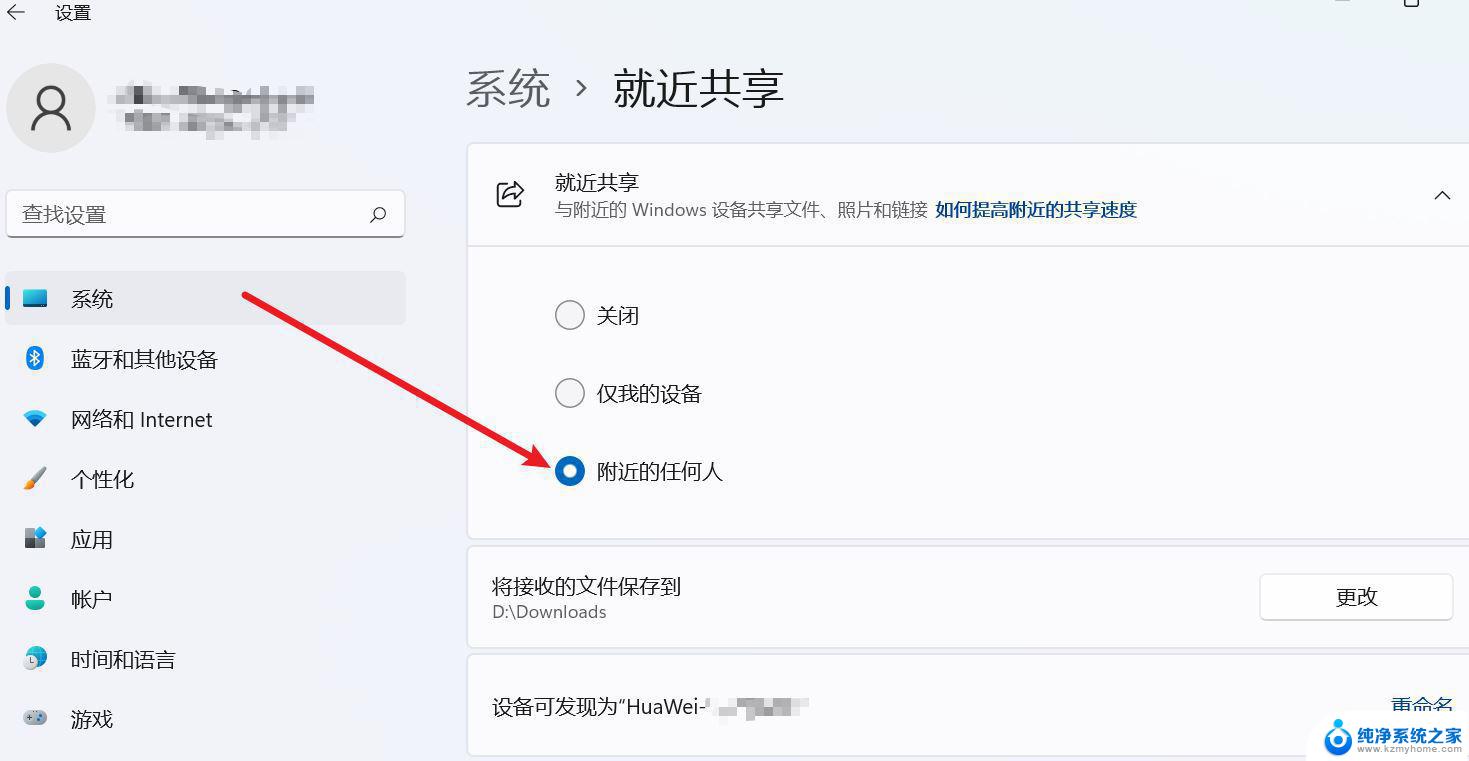Screen dimensions: 1469x761
Task: Select the 附近的任何人 radio option
Action: [569, 471]
